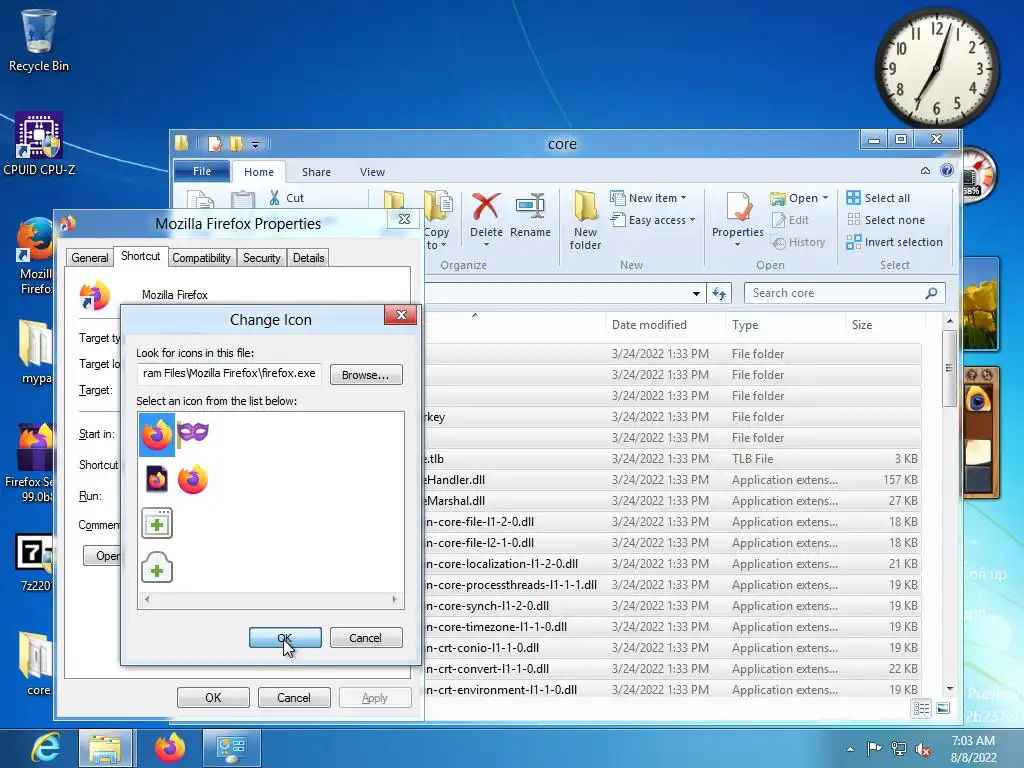
Task: Open the Properties button dropdown arrow
Action: tap(737, 245)
